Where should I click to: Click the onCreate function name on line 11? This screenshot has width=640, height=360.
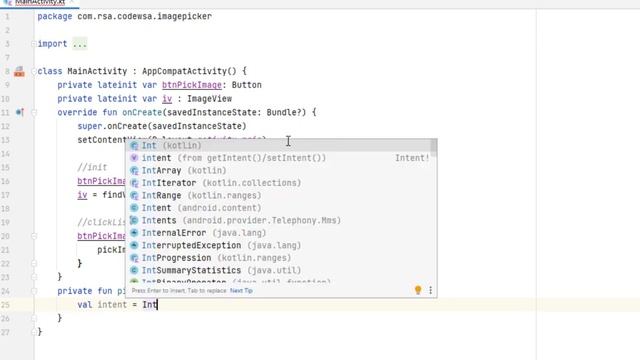(142, 112)
